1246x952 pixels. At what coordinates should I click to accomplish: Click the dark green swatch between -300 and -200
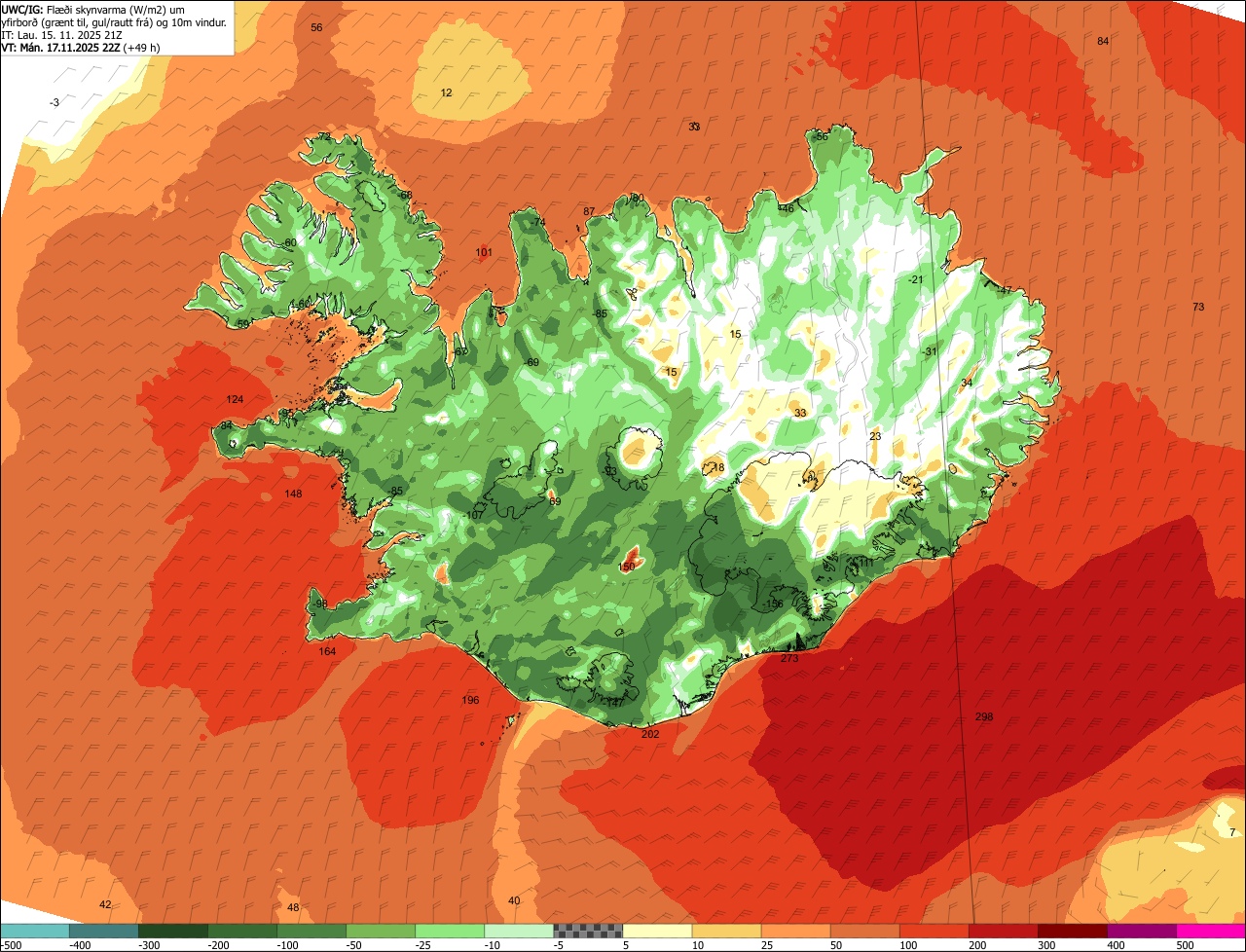click(173, 931)
